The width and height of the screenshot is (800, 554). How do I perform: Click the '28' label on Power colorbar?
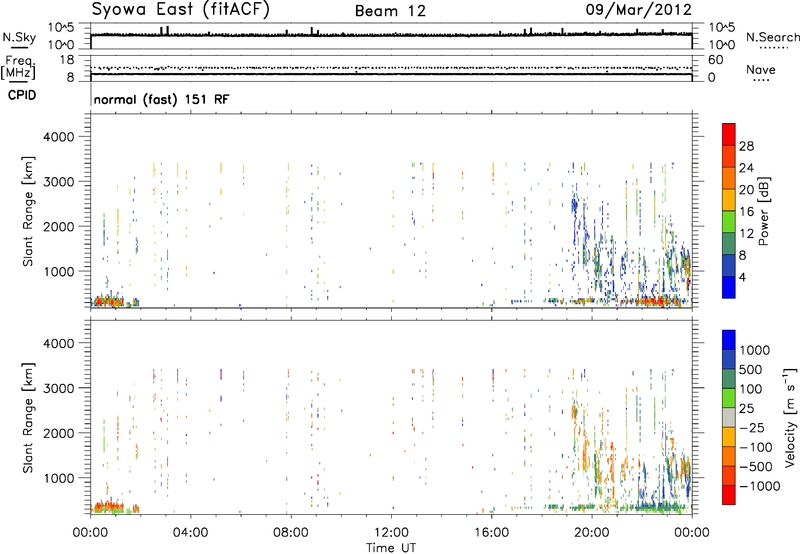coord(746,146)
